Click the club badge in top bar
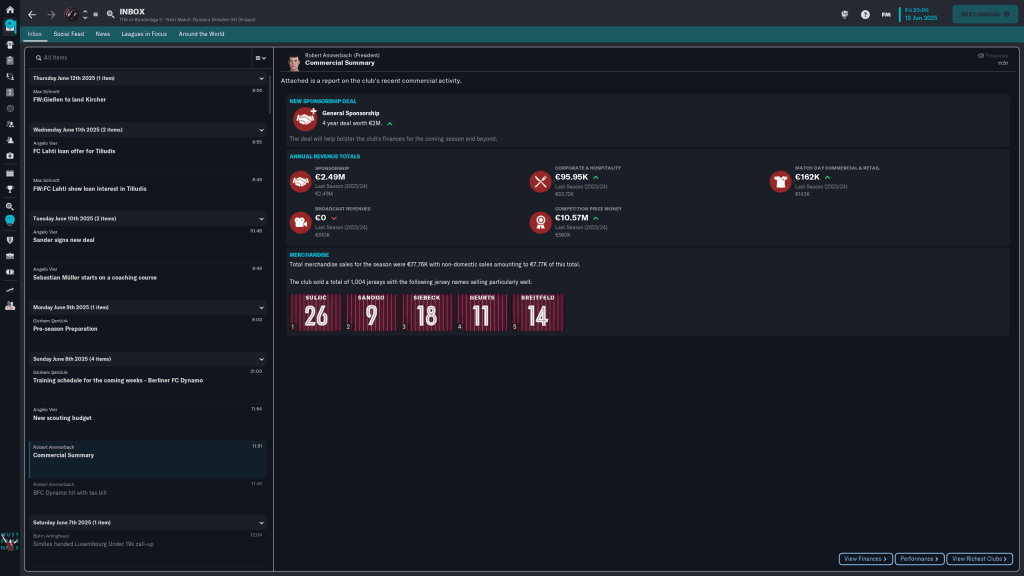1024x576 pixels. (x=71, y=14)
